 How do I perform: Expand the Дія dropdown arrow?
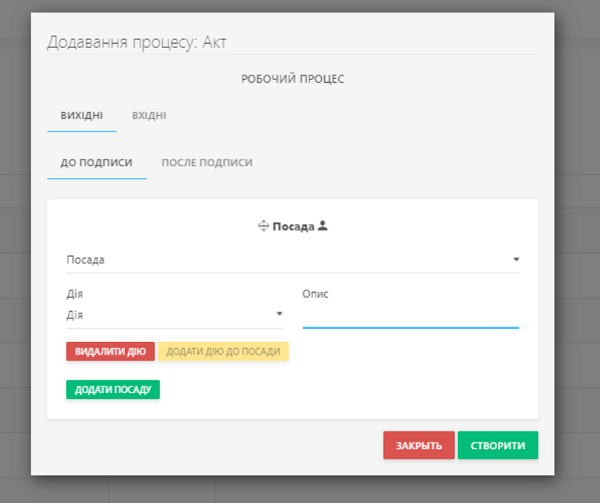tap(279, 315)
